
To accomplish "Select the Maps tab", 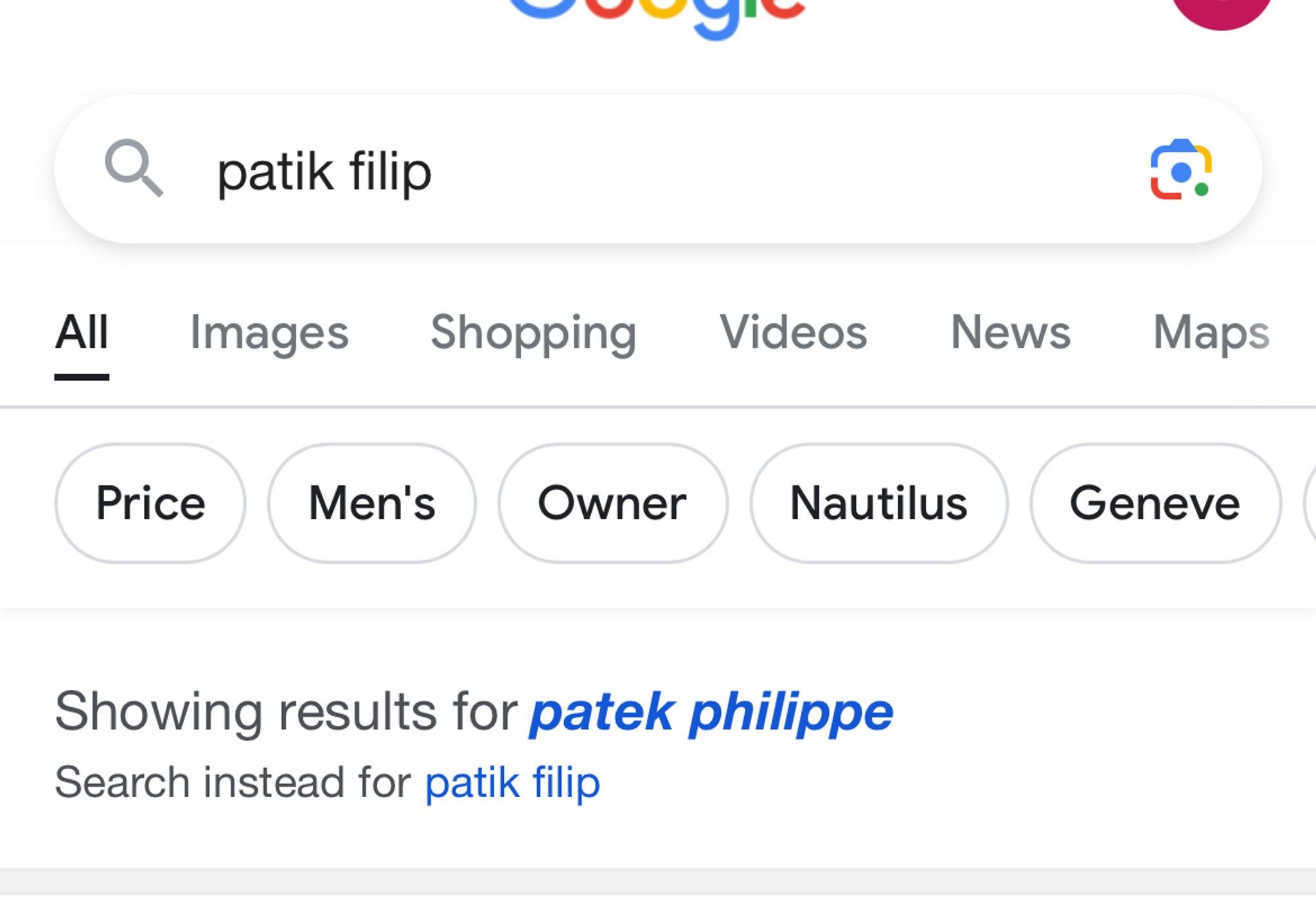I will point(1211,332).
